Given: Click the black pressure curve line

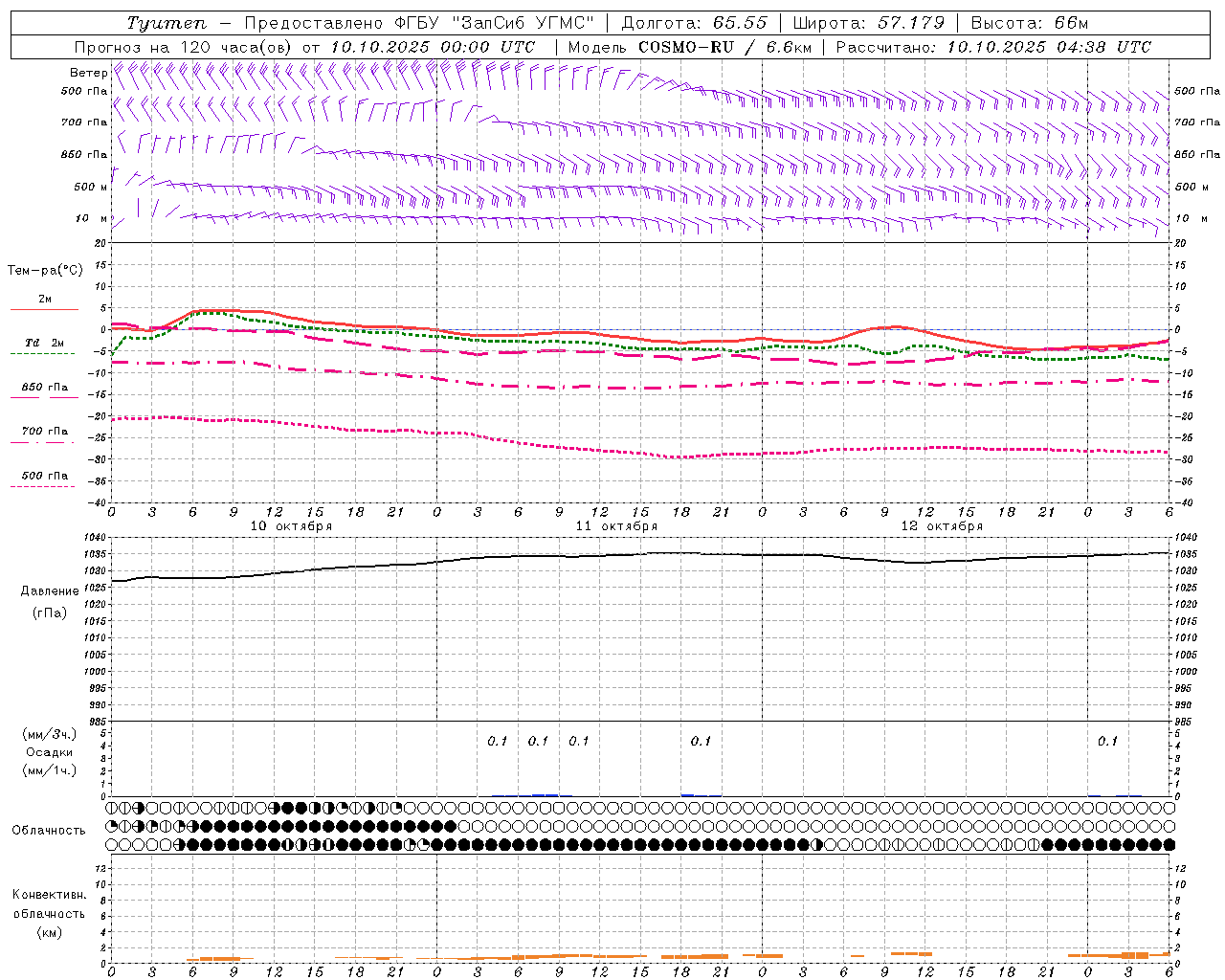Looking at the screenshot, I should pos(641,554).
